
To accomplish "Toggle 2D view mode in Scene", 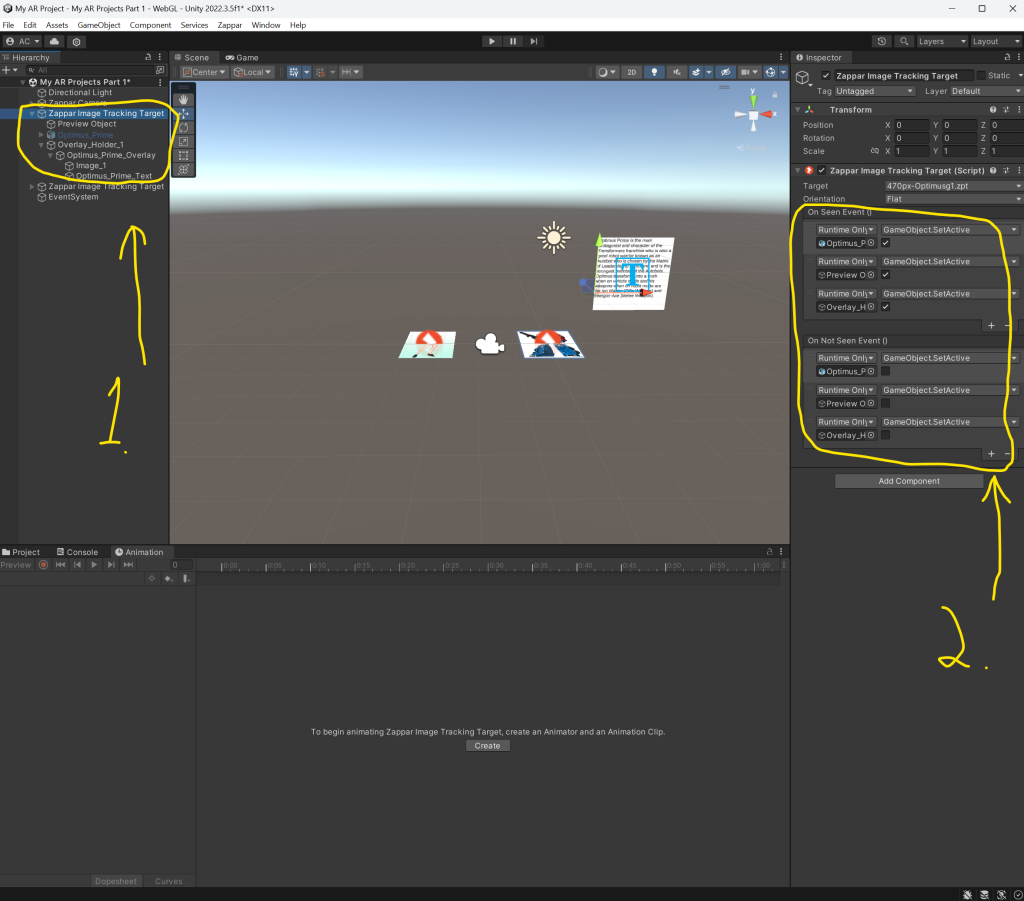I will (632, 72).
